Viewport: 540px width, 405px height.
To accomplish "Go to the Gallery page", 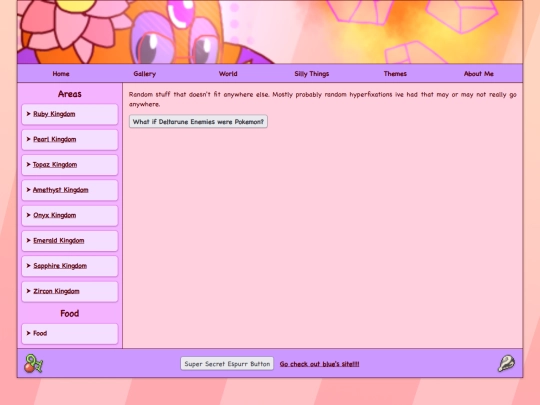I will (145, 74).
